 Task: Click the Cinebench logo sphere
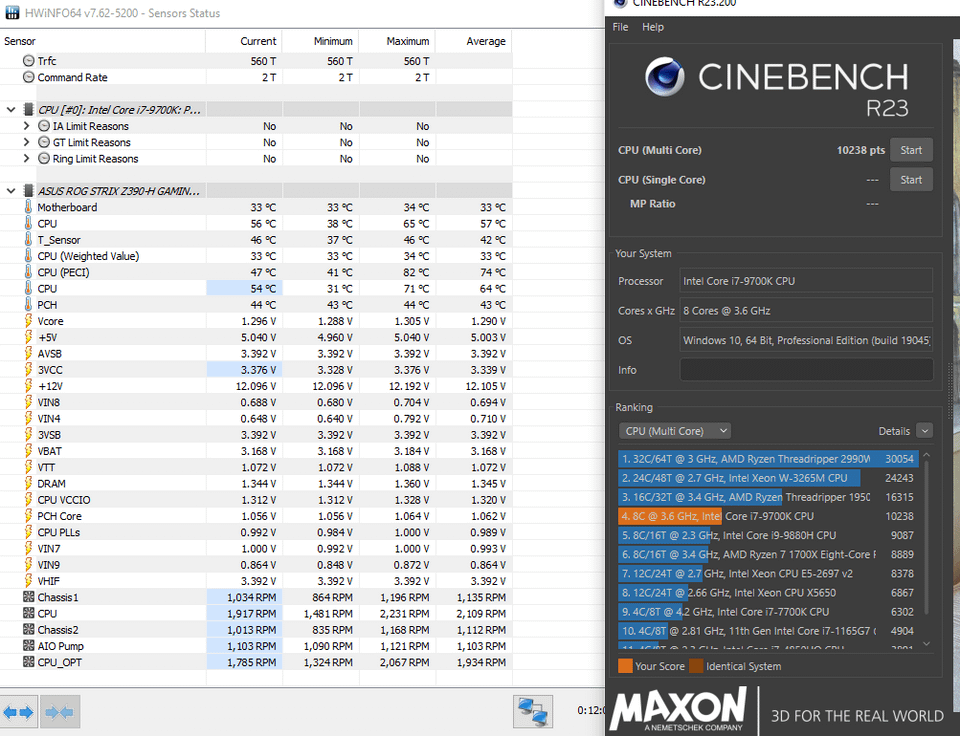[x=665, y=77]
